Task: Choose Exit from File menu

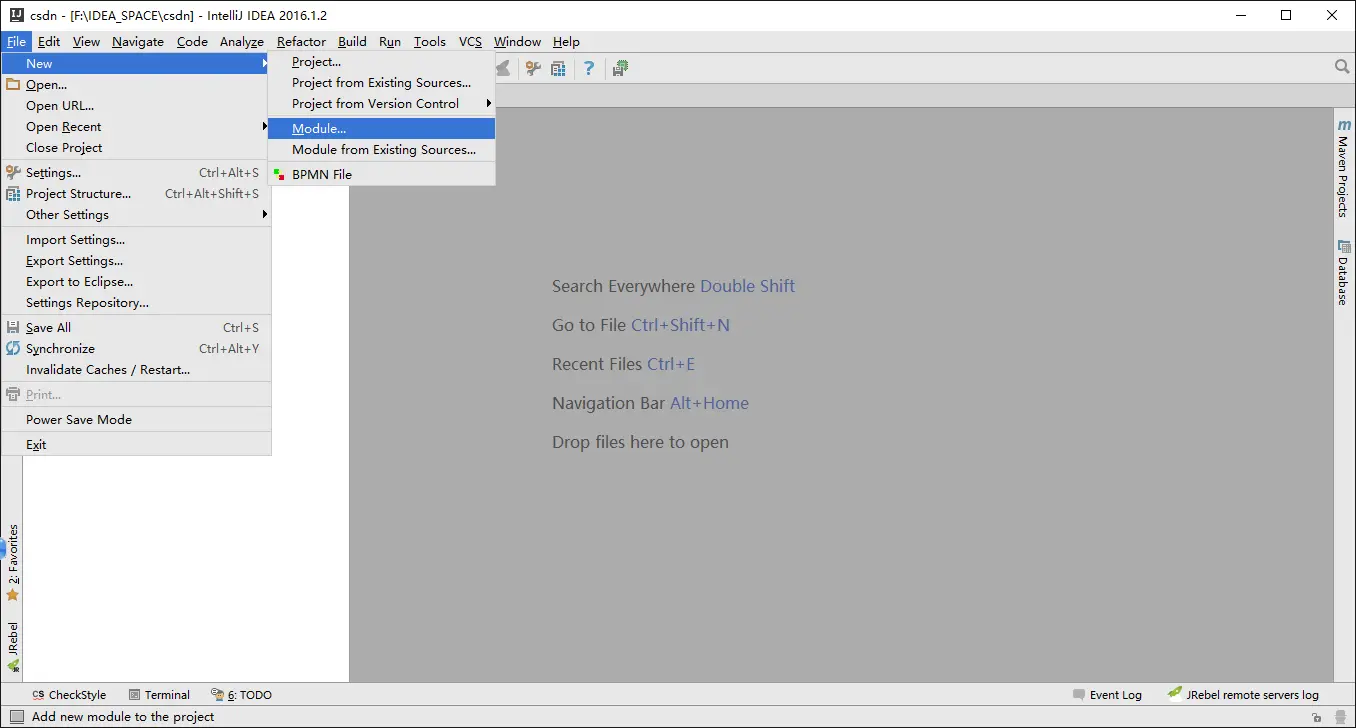Action: pyautogui.click(x=136, y=445)
